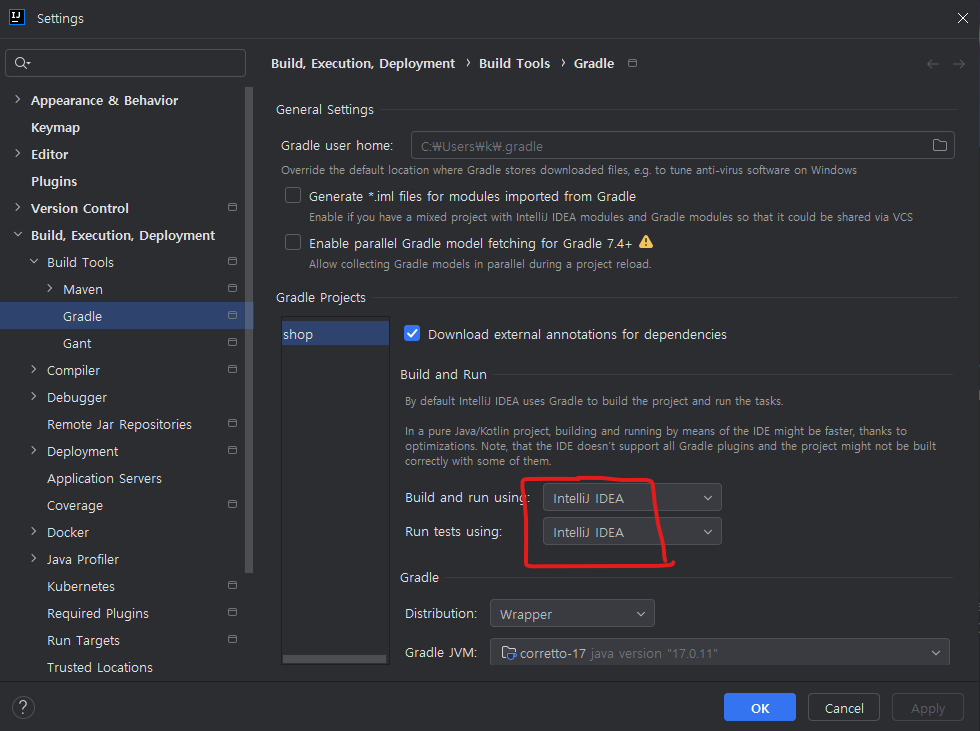
Task: Navigate to Build Tools via the breadcrumb
Action: (x=514, y=63)
